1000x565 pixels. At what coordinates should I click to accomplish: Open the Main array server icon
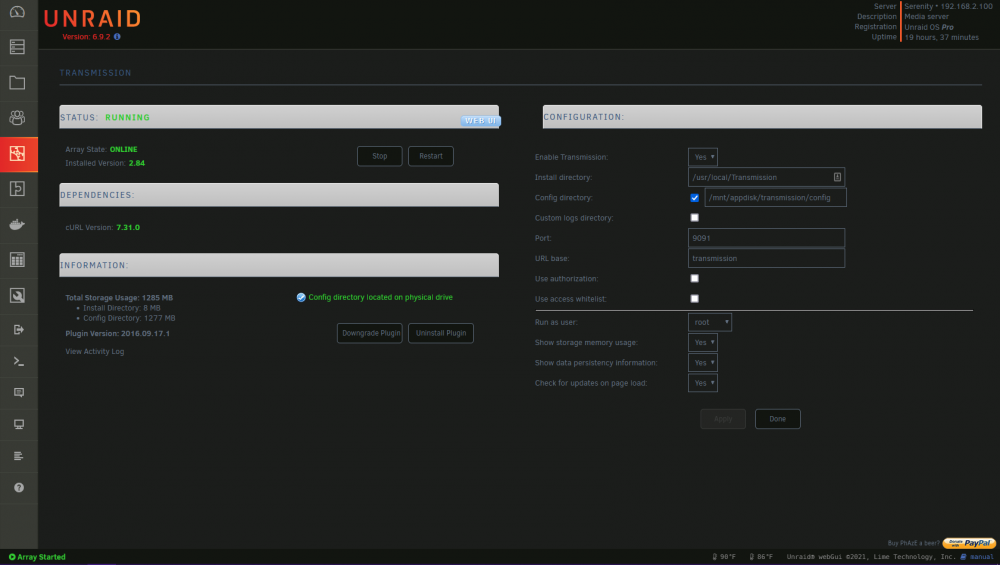coord(17,47)
